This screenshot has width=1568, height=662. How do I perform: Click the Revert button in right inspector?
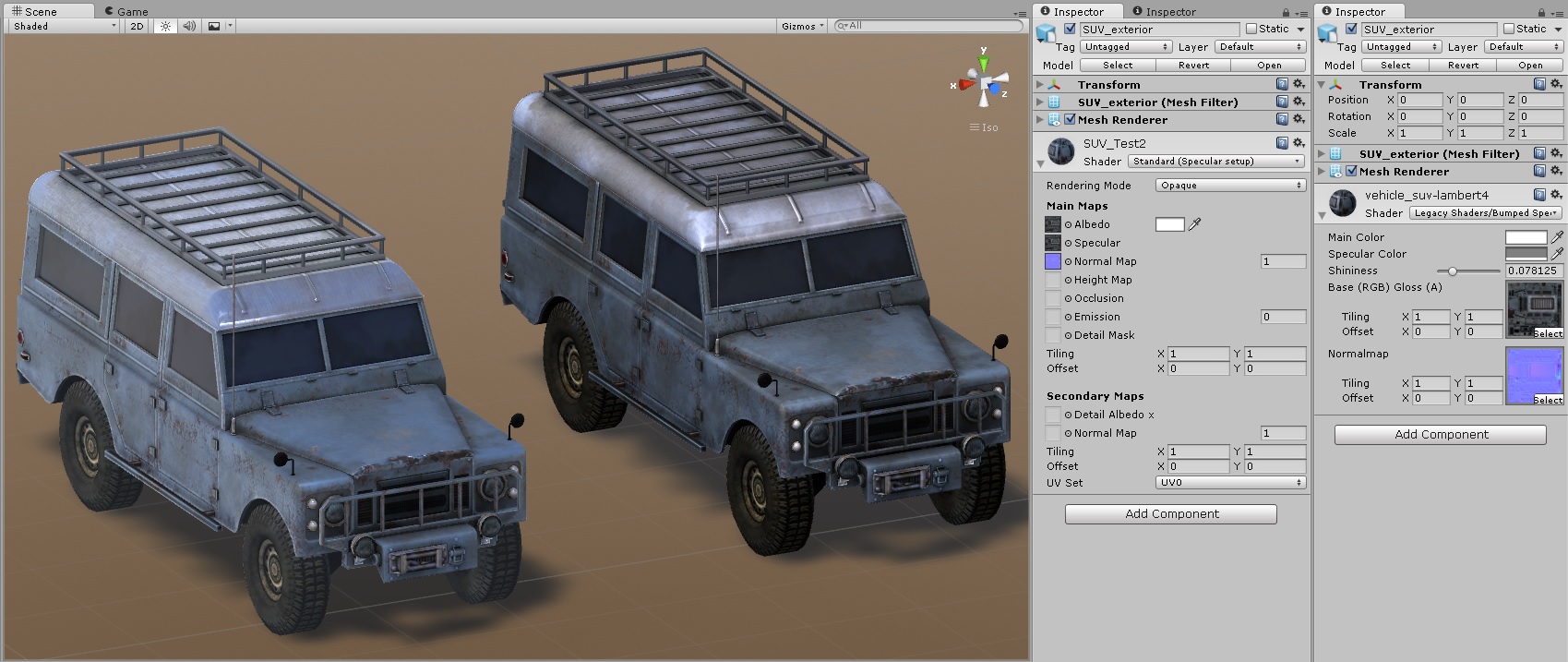pos(1463,66)
